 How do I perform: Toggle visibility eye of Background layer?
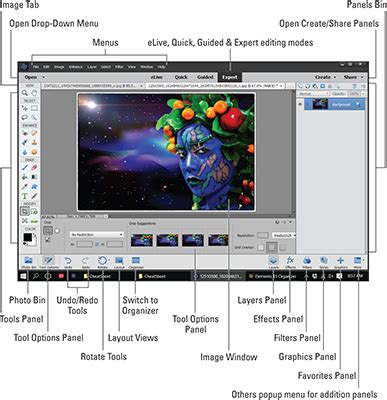tap(300, 105)
